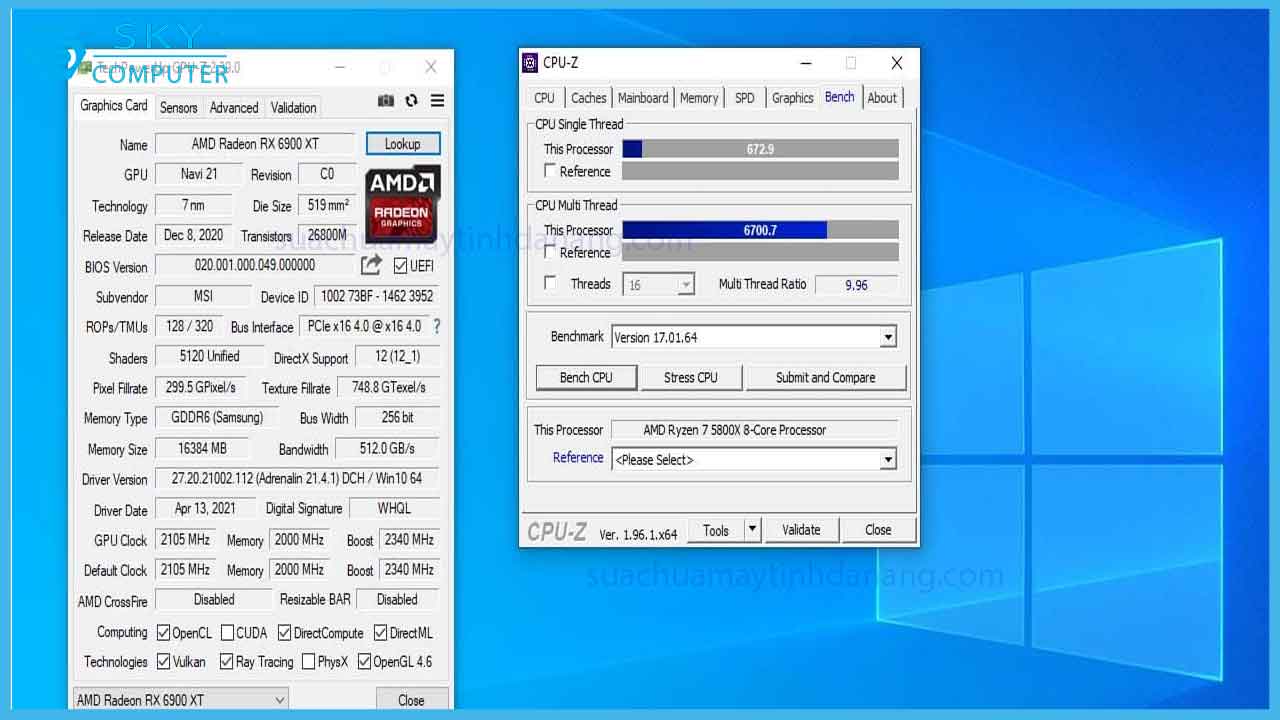Viewport: 1280px width, 720px height.
Task: Switch to the Sensors tab
Action: tap(178, 107)
